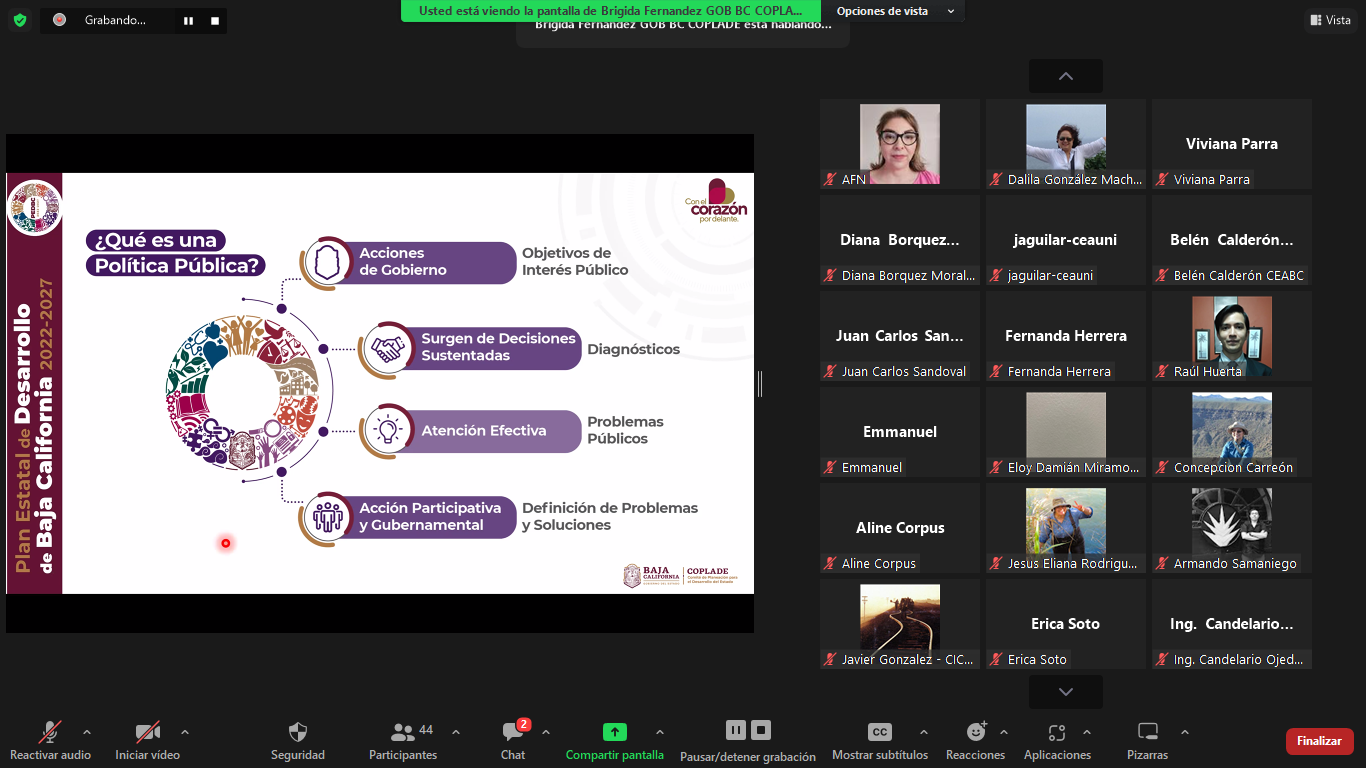Open the Vista layout menu
1366x768 pixels.
pyautogui.click(x=1329, y=20)
